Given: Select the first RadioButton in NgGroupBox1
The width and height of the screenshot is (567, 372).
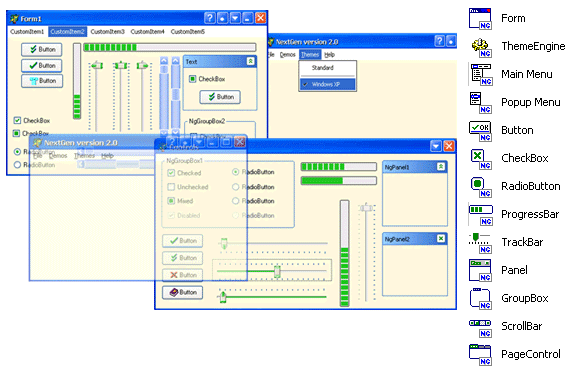Looking at the screenshot, I should (x=235, y=172).
